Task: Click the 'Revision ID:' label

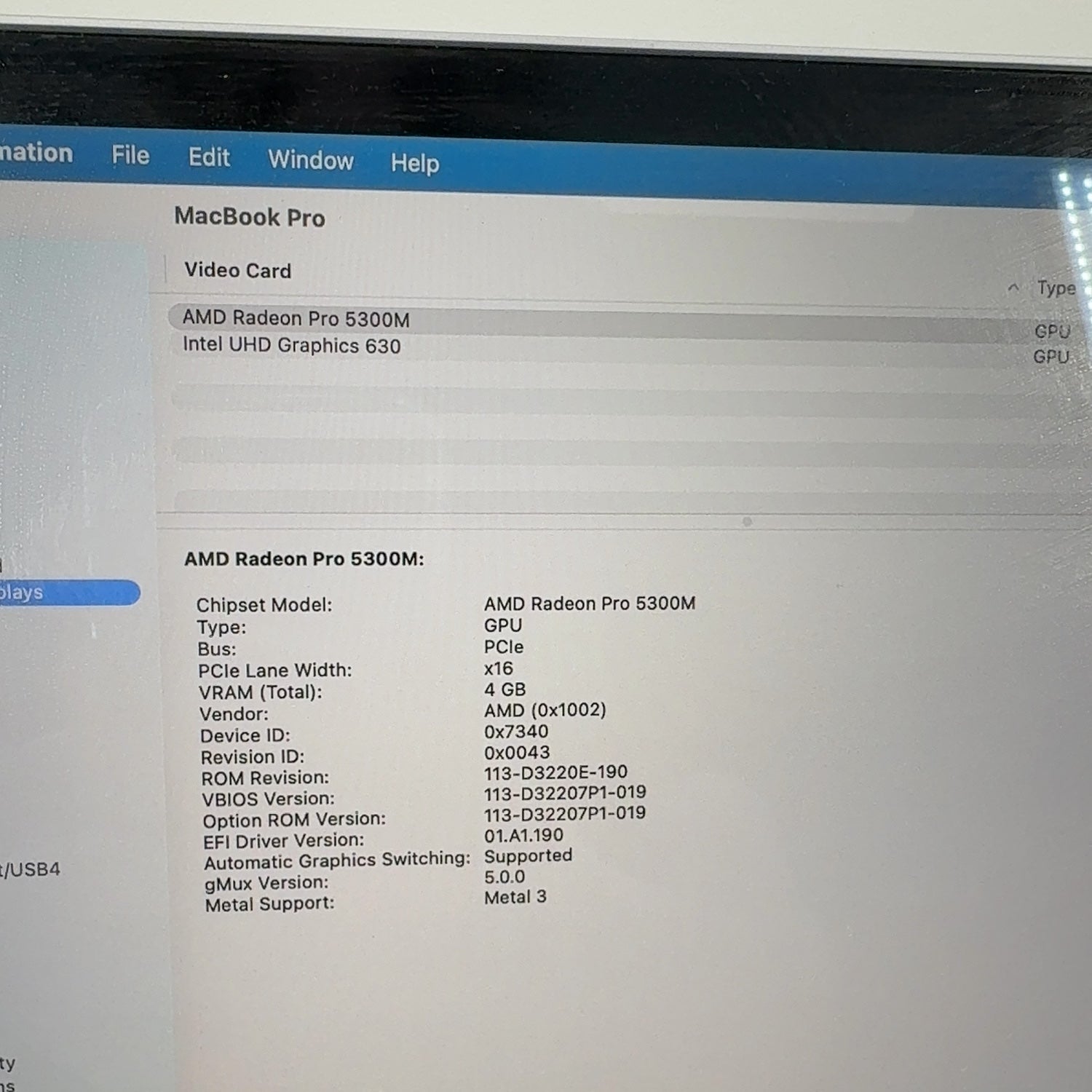Action: [253, 757]
